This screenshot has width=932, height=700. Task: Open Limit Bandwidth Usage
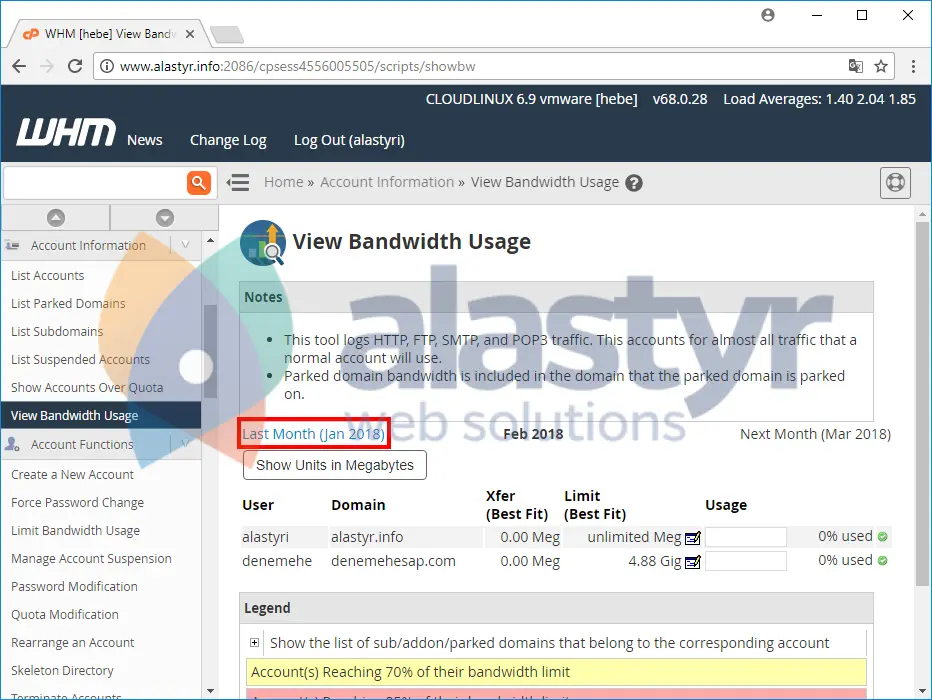[75, 531]
